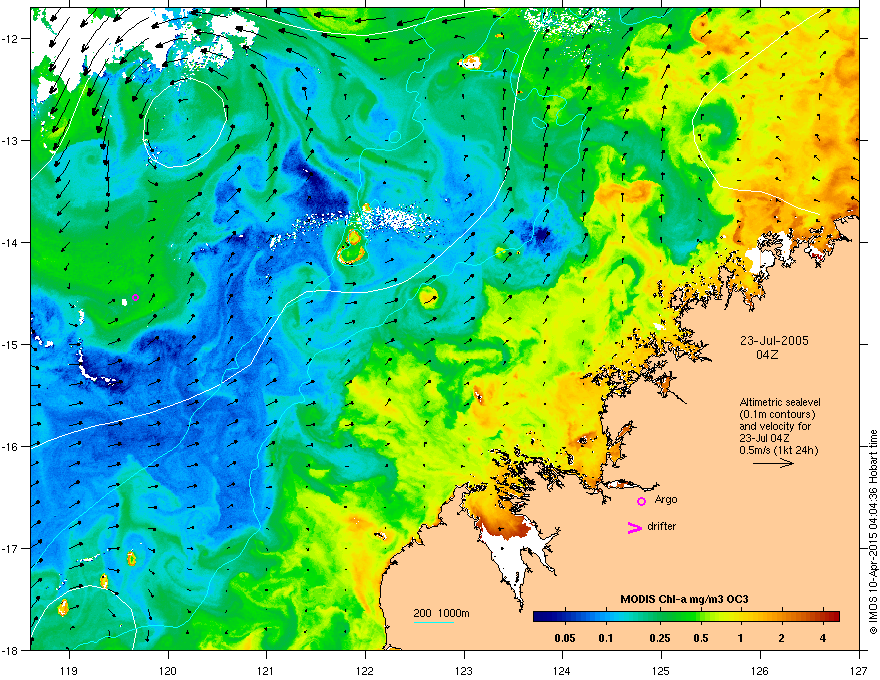The image size is (880, 680).
Task: Click the longitude label 123
Action: (x=464, y=670)
